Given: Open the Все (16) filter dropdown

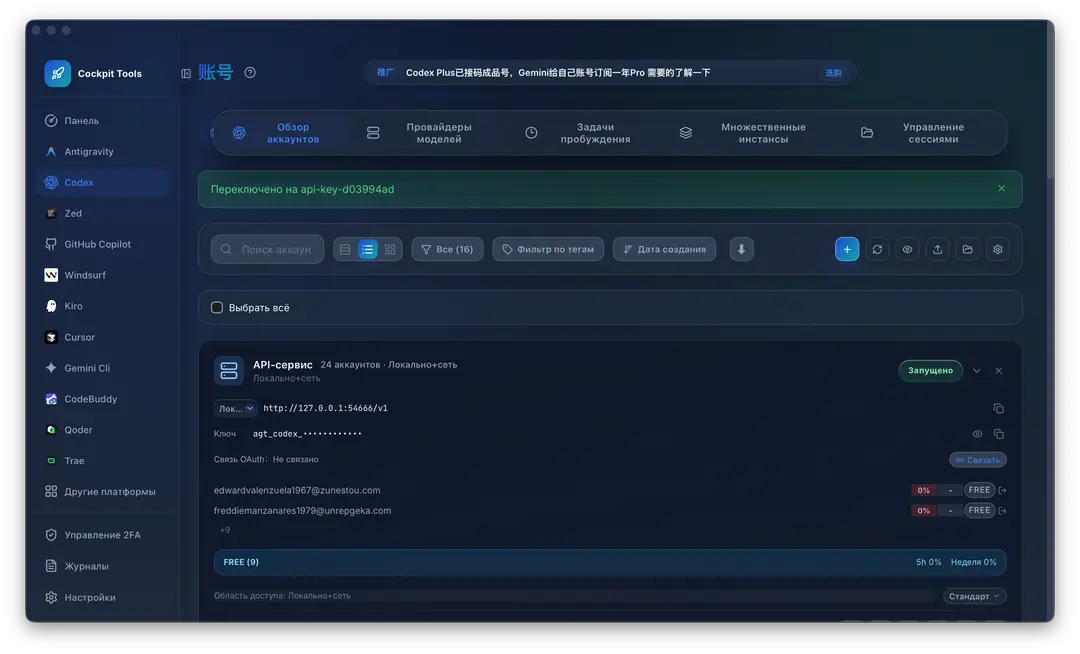Looking at the screenshot, I should (x=447, y=249).
